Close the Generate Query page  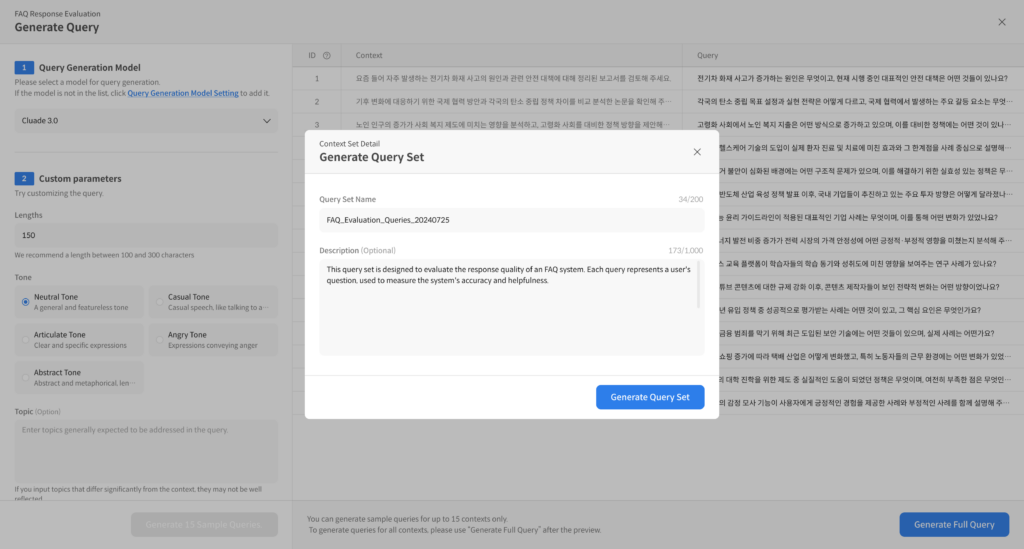point(1002,22)
